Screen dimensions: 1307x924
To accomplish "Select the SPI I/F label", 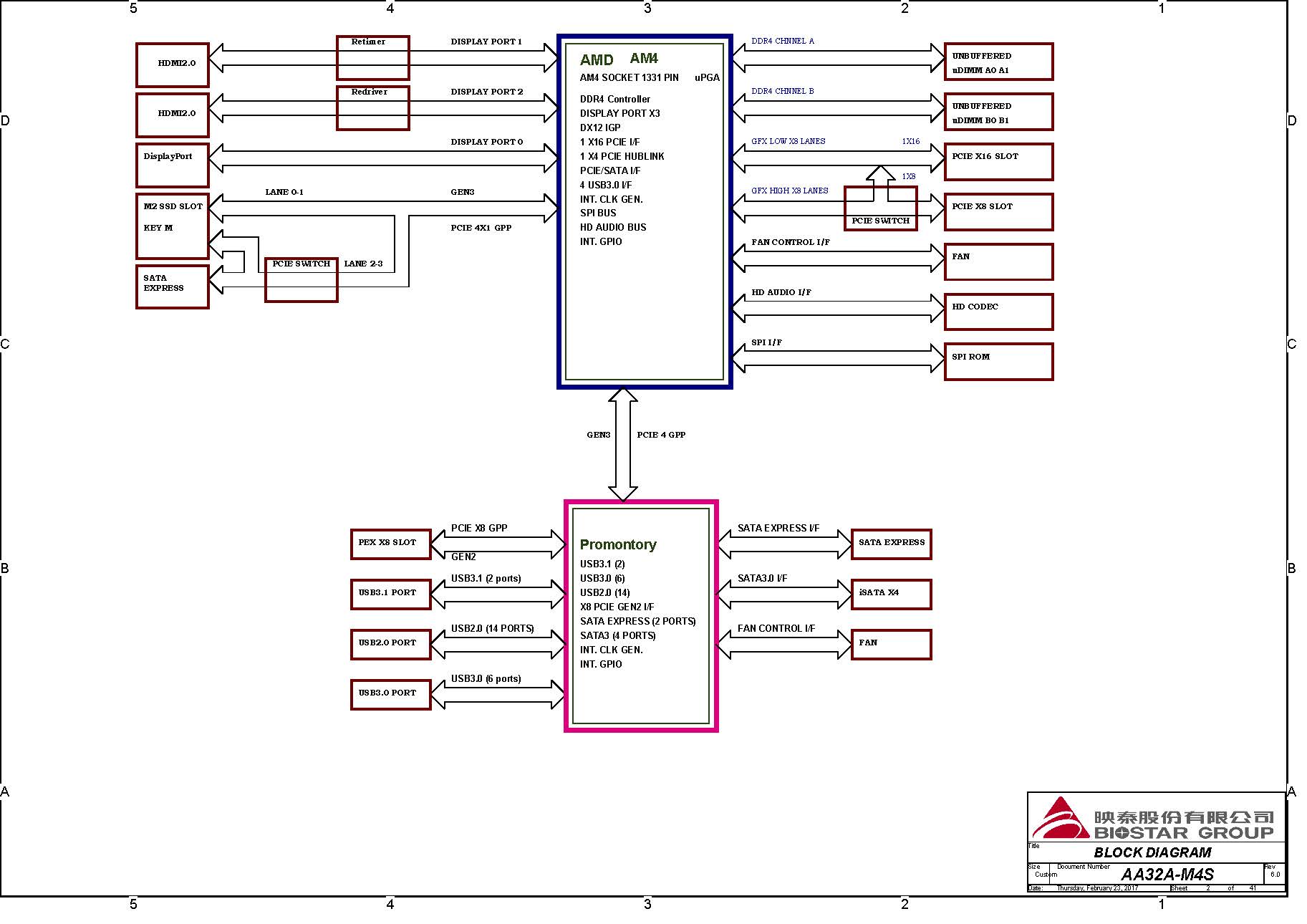I will pos(766,342).
